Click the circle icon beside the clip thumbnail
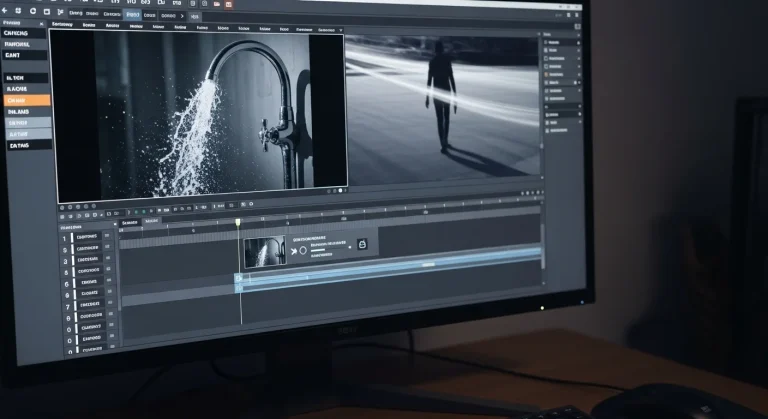The width and height of the screenshot is (768, 419). (x=303, y=250)
